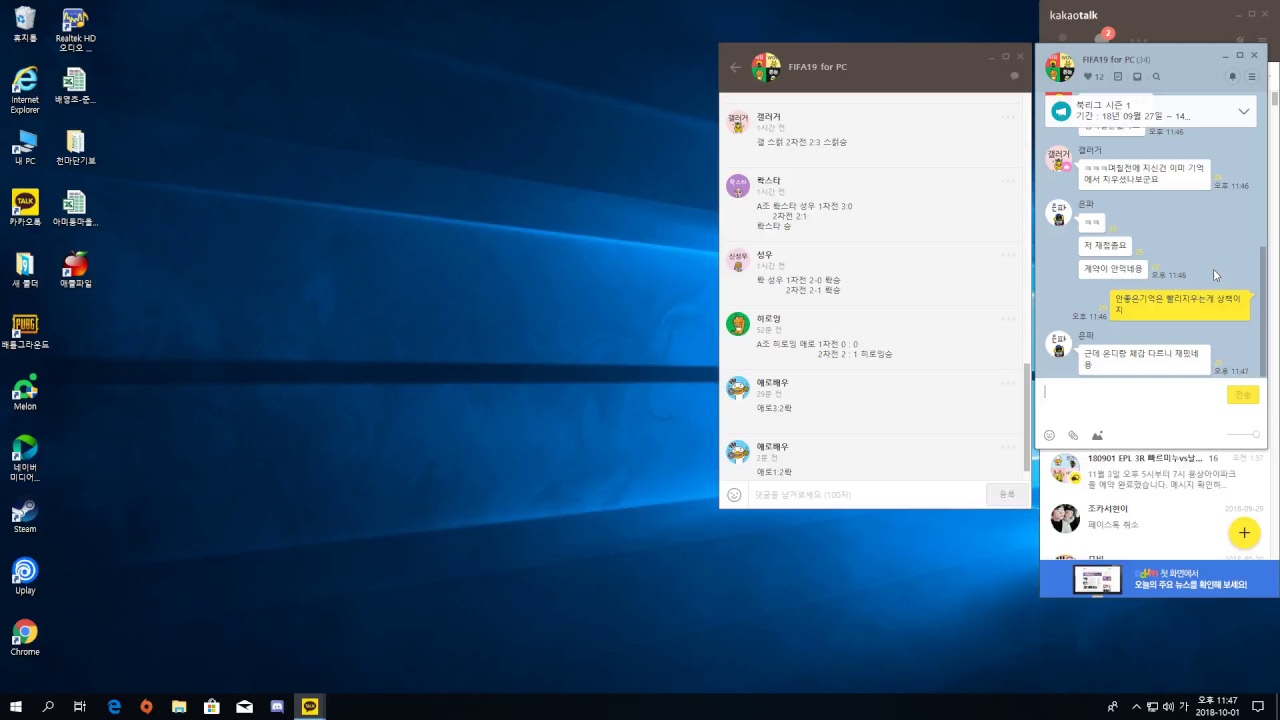Click the 전송 send button
Screen dimensions: 1280x720
click(x=1243, y=395)
